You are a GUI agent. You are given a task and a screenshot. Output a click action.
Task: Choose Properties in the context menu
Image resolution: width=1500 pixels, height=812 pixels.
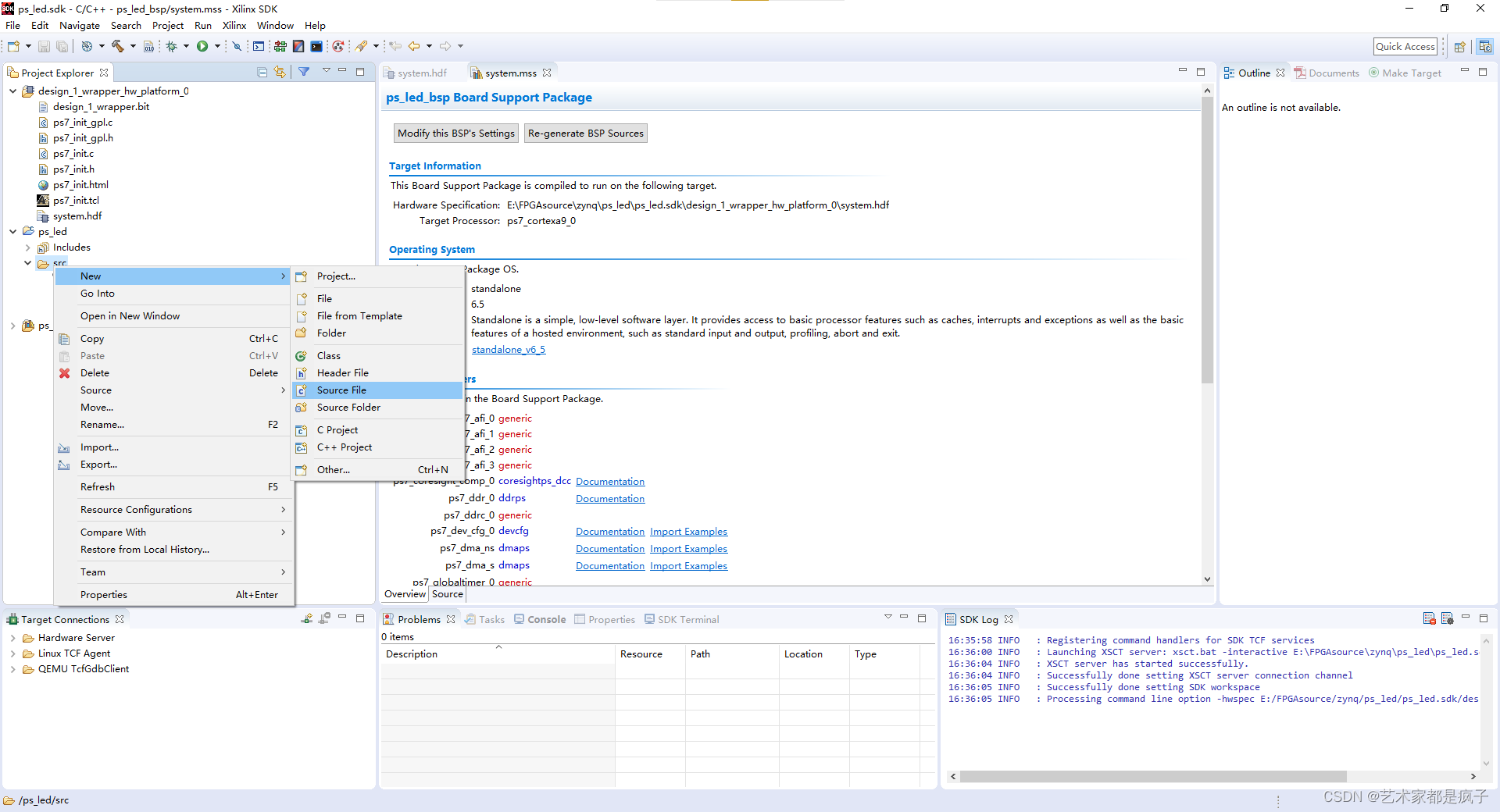(x=173, y=595)
